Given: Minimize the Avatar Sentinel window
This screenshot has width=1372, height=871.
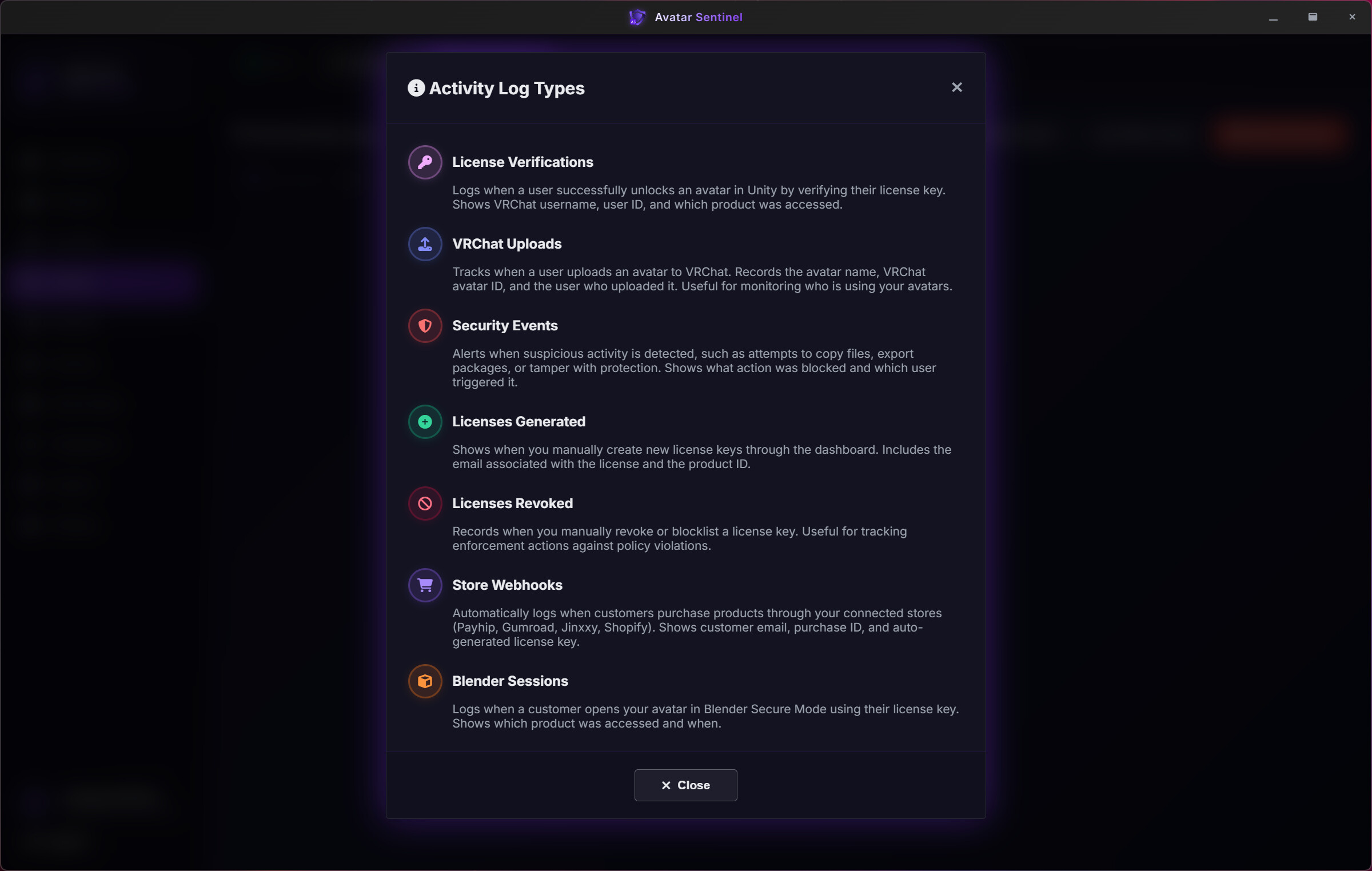Looking at the screenshot, I should [1273, 17].
